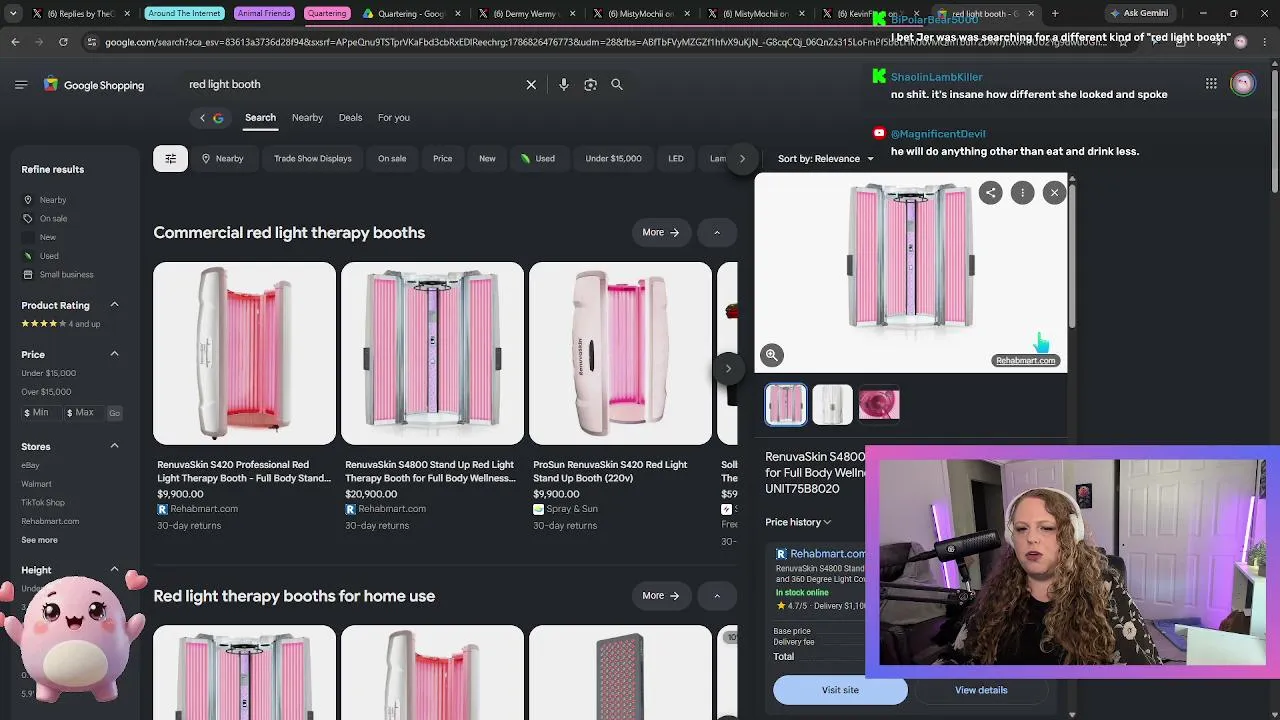This screenshot has height=720, width=1280.
Task: Open a new browser tab
Action: [x=1055, y=14]
